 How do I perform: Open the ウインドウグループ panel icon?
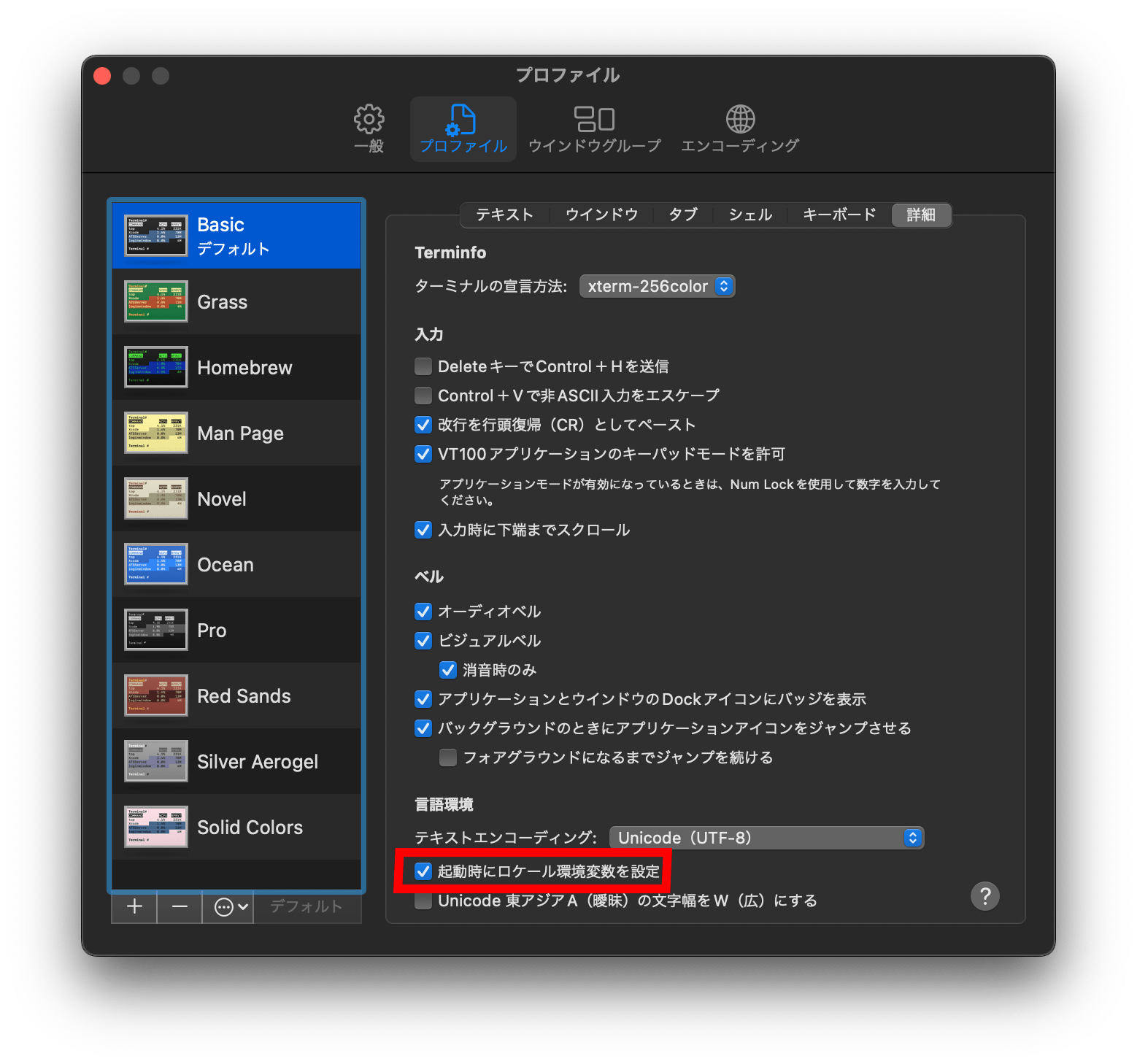click(593, 128)
